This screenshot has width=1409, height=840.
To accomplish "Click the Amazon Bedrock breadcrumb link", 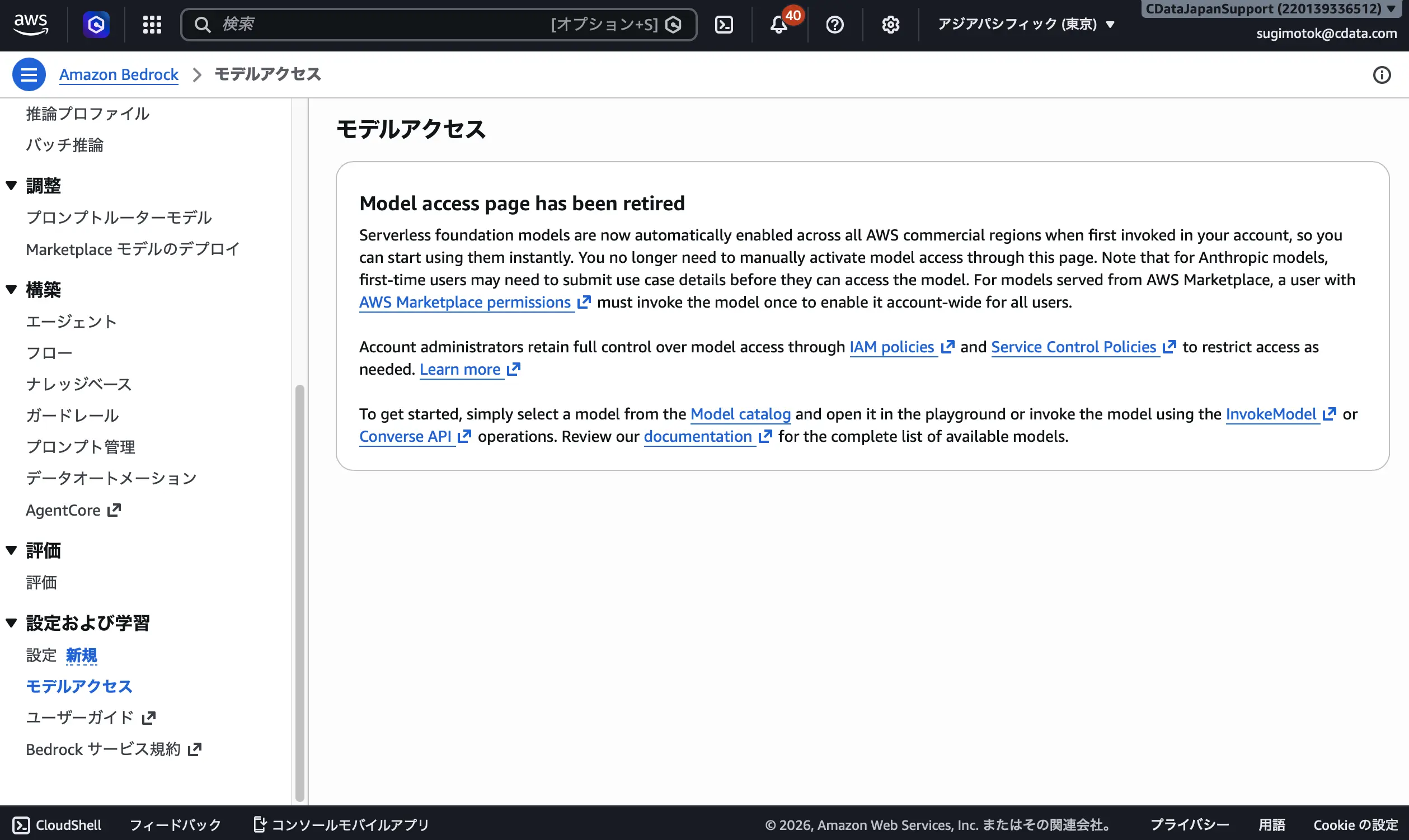I will coord(119,75).
